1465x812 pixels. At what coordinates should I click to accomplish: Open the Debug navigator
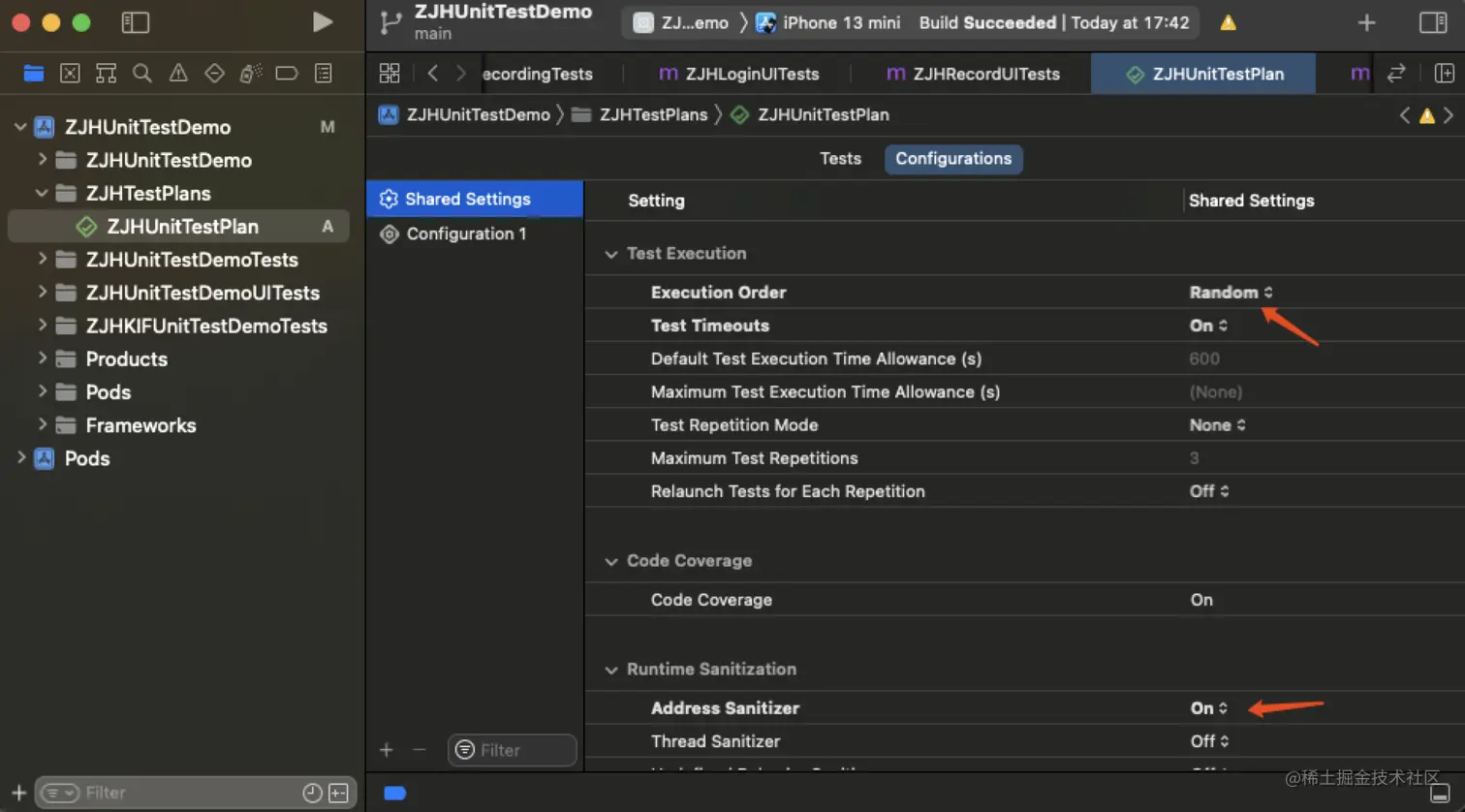pos(251,73)
